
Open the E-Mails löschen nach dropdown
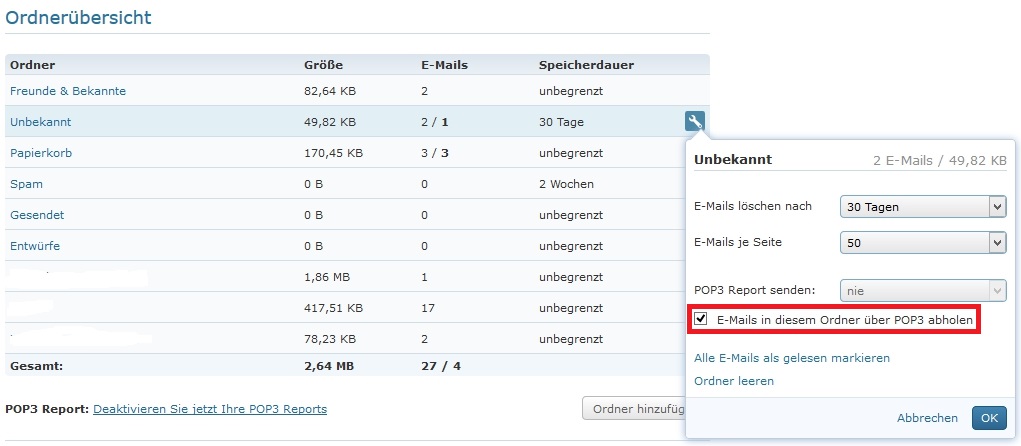point(922,207)
